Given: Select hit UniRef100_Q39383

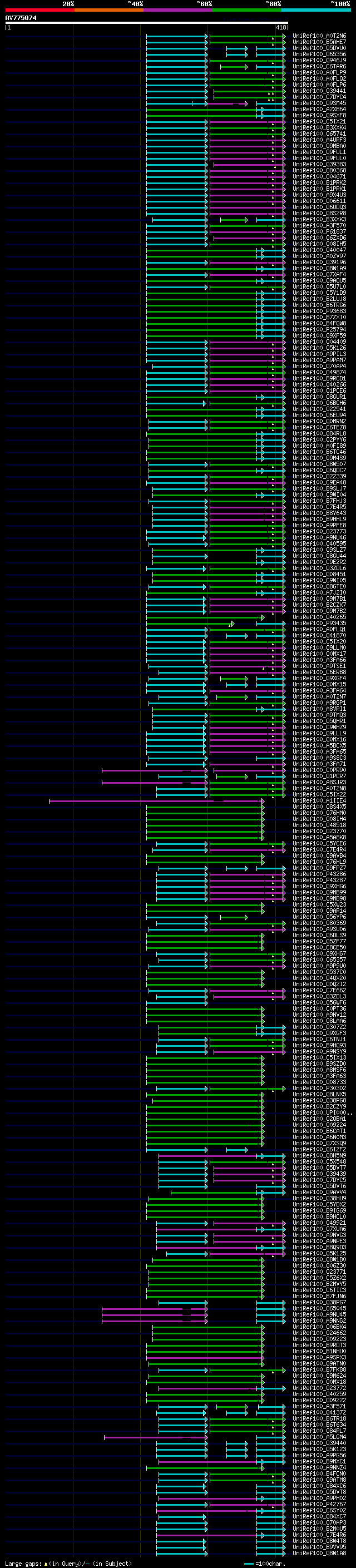Looking at the screenshot, I should [x=319, y=164].
